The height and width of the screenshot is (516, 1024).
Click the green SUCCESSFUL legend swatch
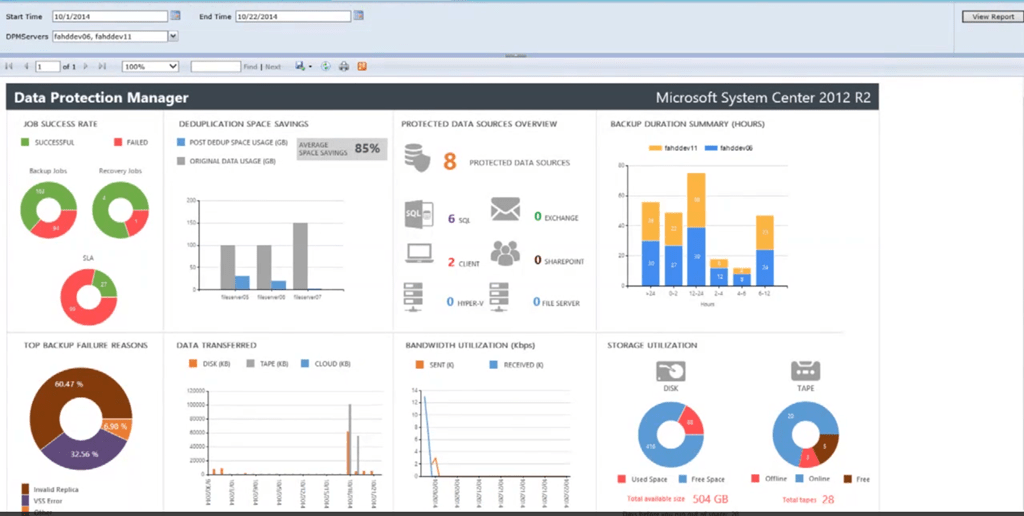(25, 142)
